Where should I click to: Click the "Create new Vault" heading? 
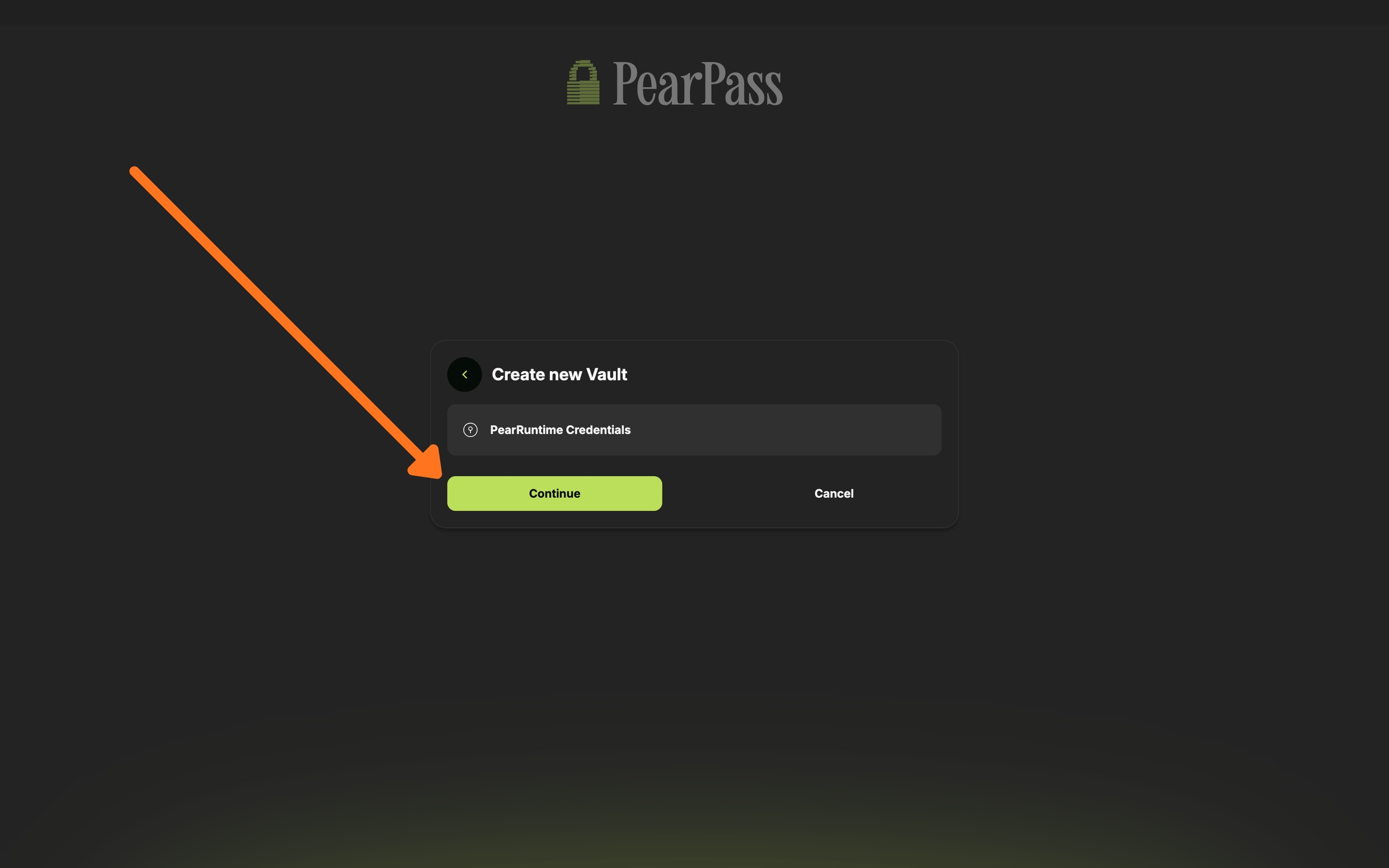tap(559, 374)
